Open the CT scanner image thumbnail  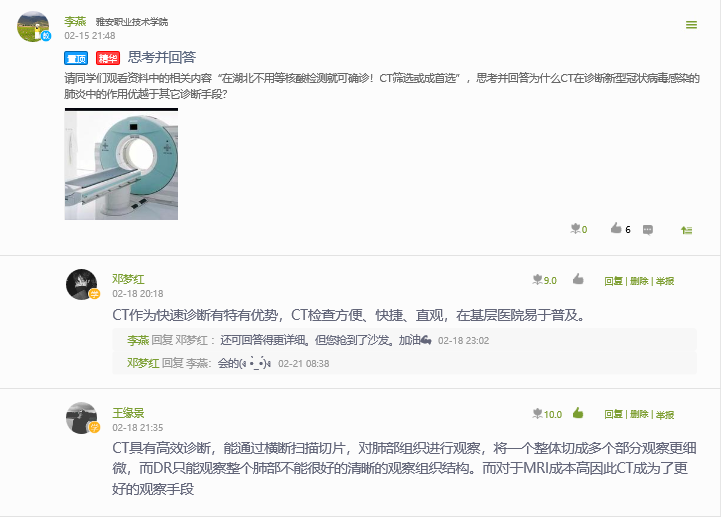[121, 164]
